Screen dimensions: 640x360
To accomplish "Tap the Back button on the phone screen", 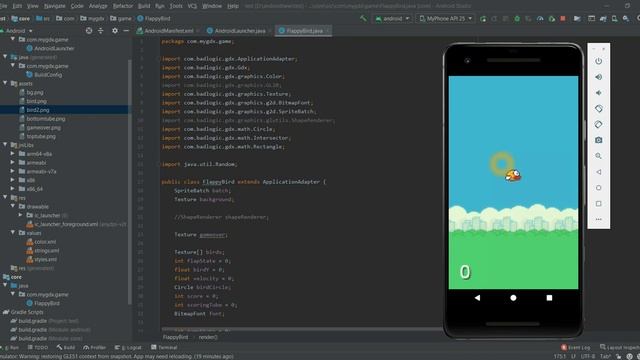I will click(x=477, y=298).
